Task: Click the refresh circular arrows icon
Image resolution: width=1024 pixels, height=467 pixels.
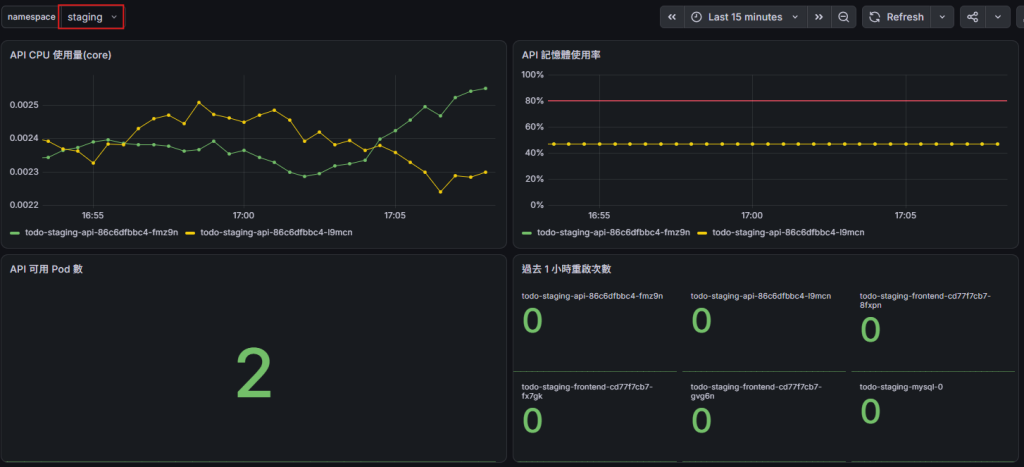Action: (875, 17)
